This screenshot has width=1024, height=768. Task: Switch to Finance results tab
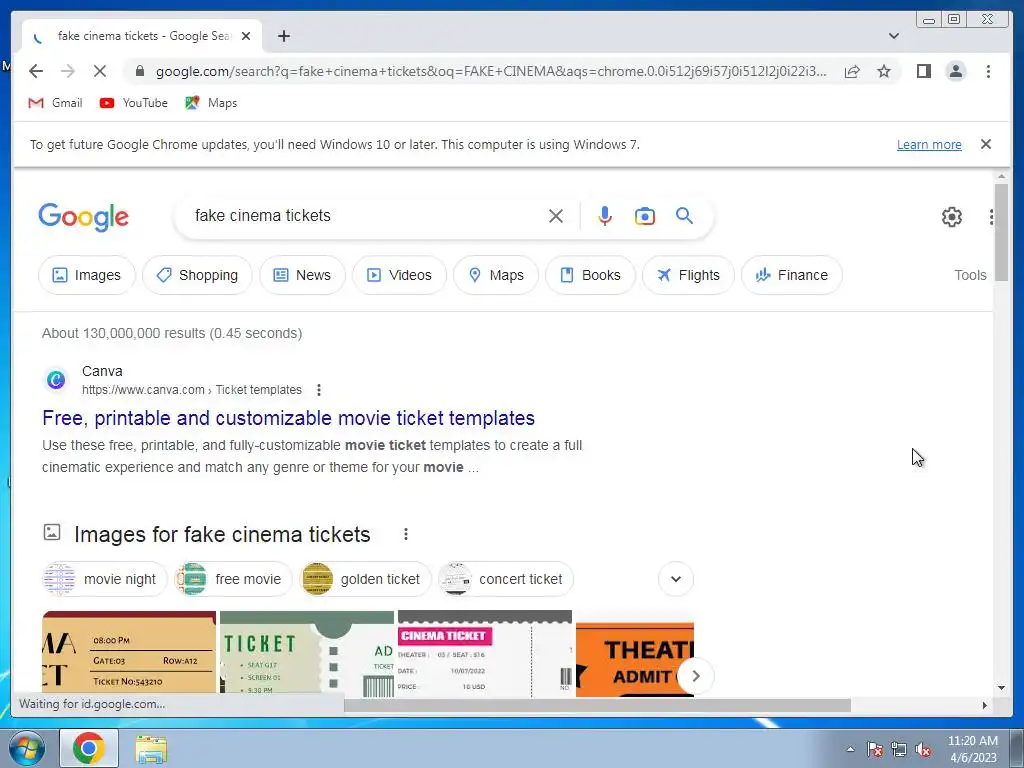click(x=792, y=275)
